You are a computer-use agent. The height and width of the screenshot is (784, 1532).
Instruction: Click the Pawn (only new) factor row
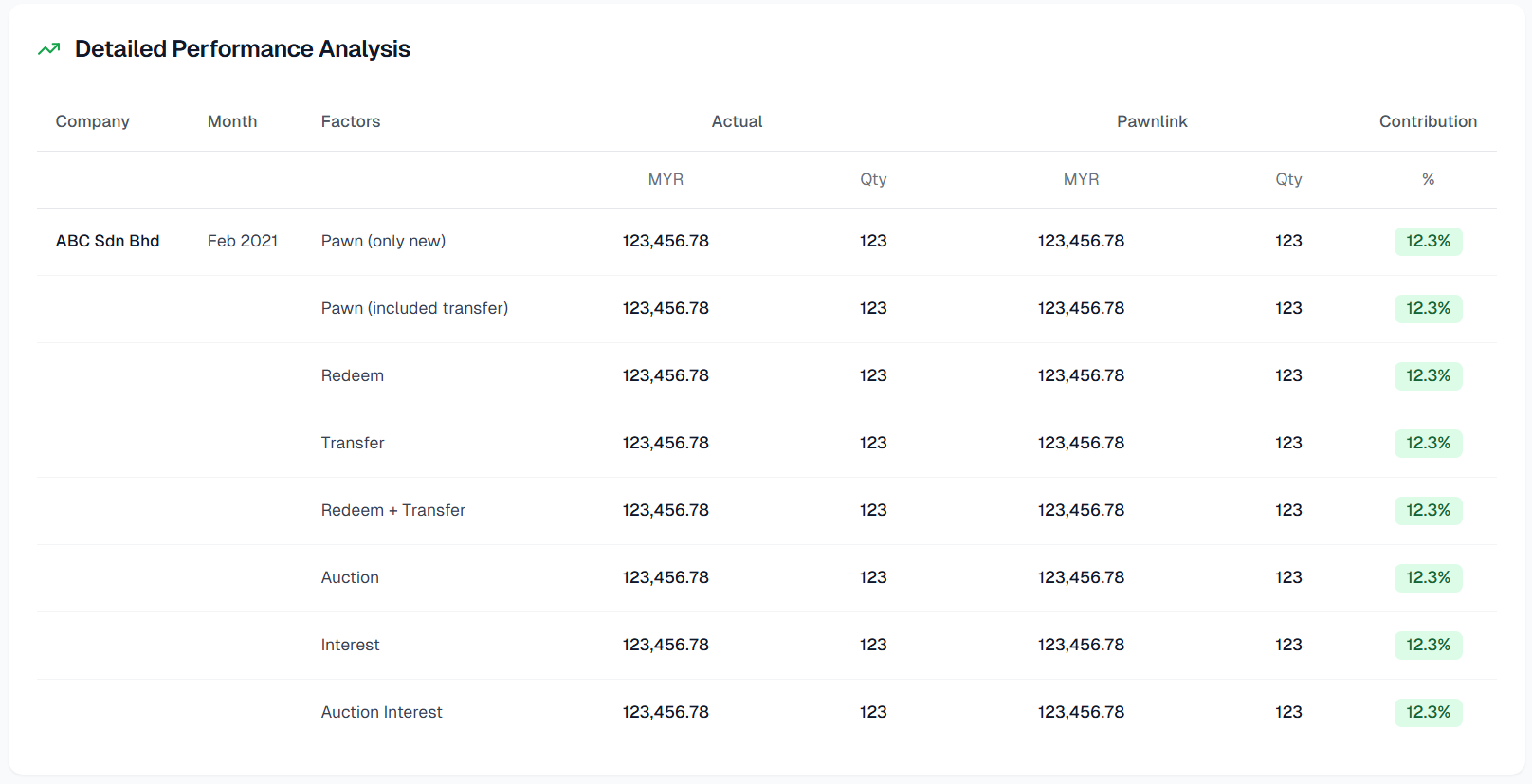[x=383, y=241]
